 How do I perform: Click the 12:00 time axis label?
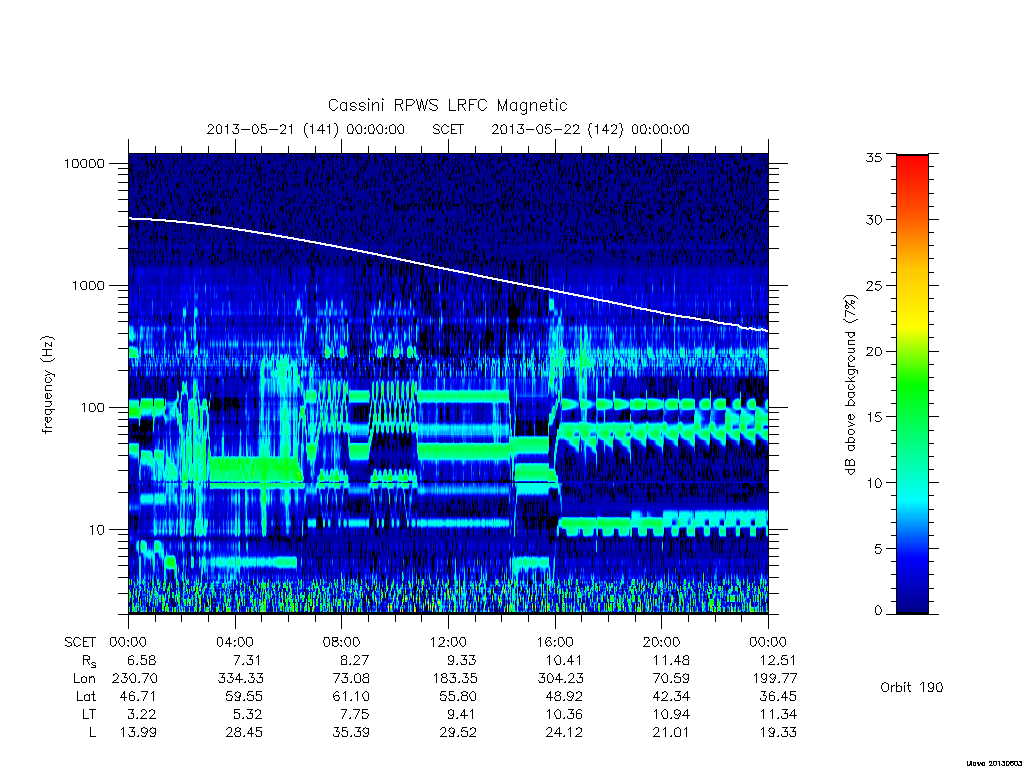click(x=448, y=642)
